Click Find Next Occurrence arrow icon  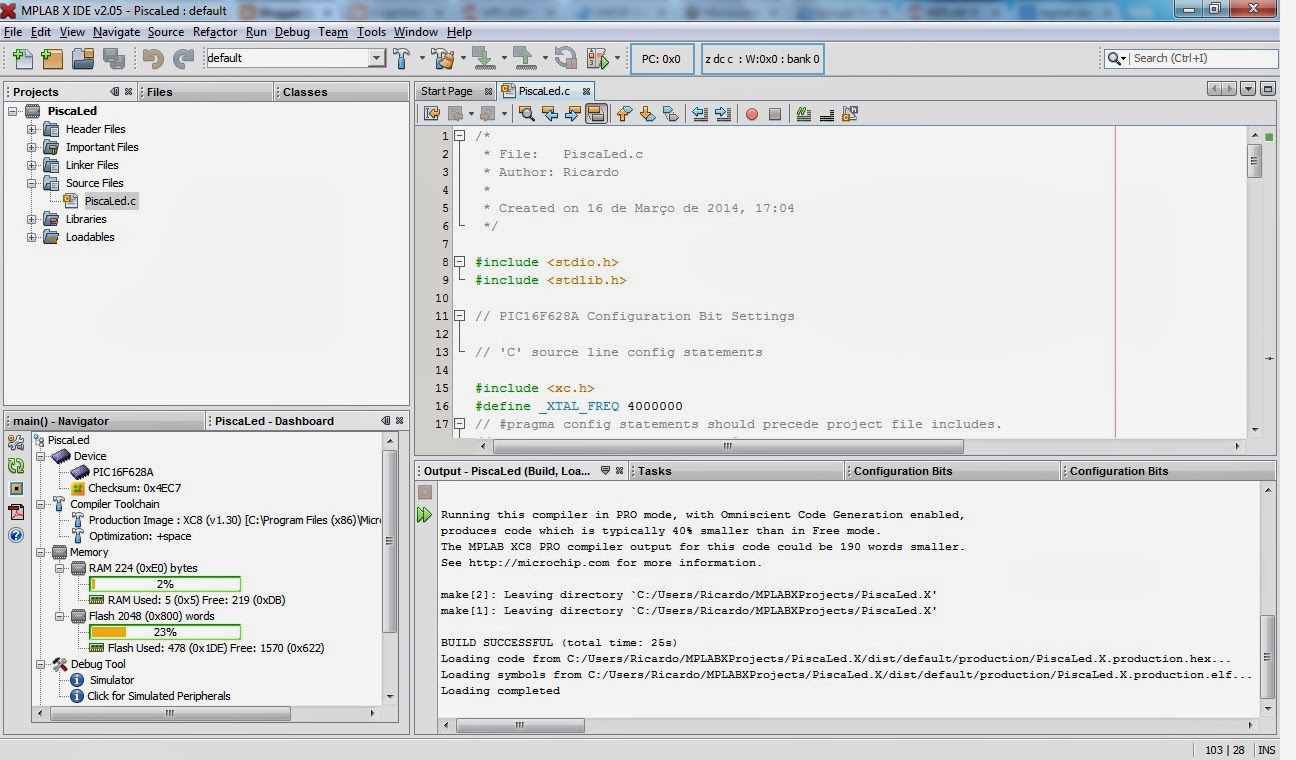coord(572,114)
